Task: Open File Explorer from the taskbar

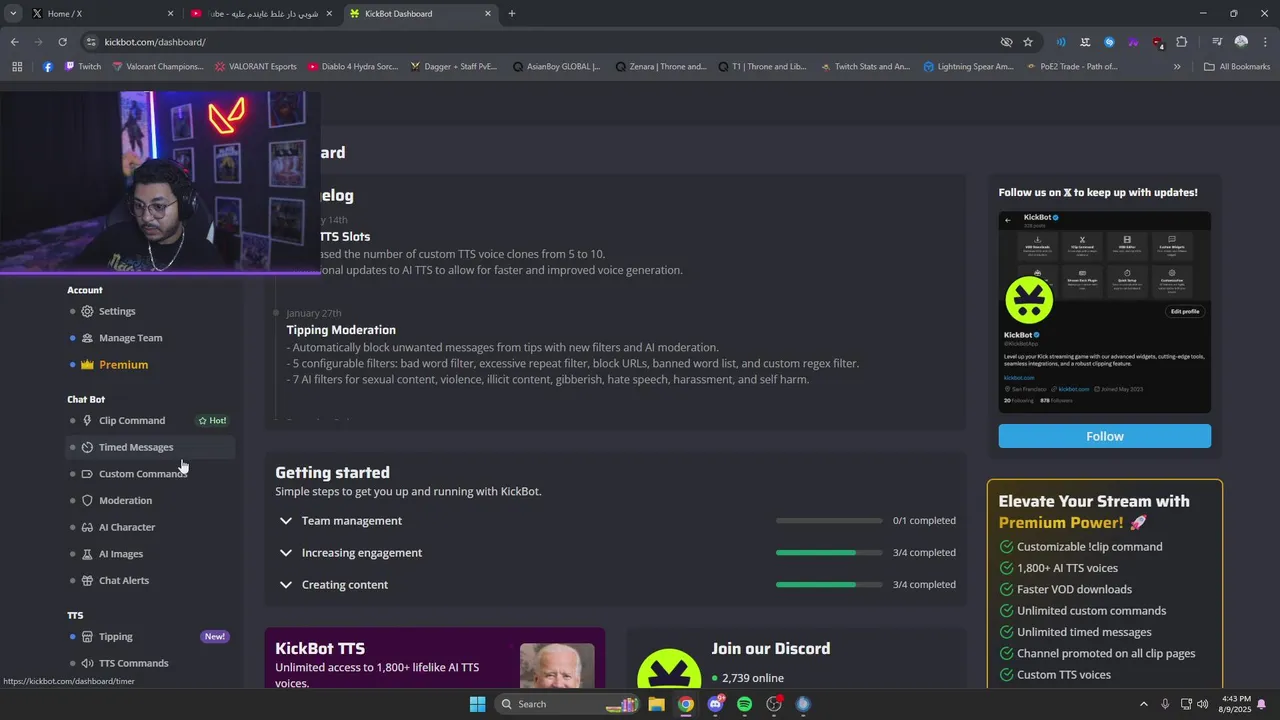Action: pos(656,704)
